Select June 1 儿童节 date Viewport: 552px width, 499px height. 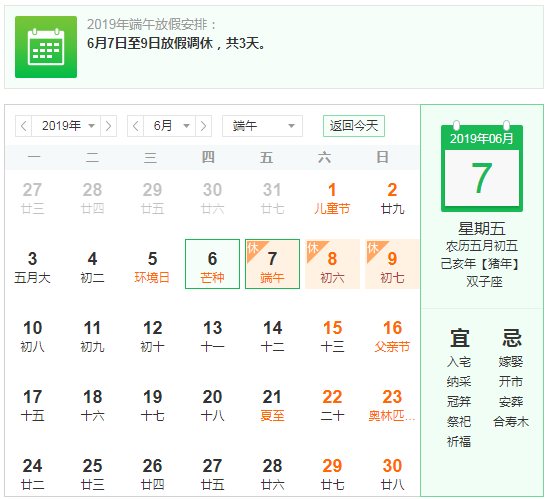332,198
